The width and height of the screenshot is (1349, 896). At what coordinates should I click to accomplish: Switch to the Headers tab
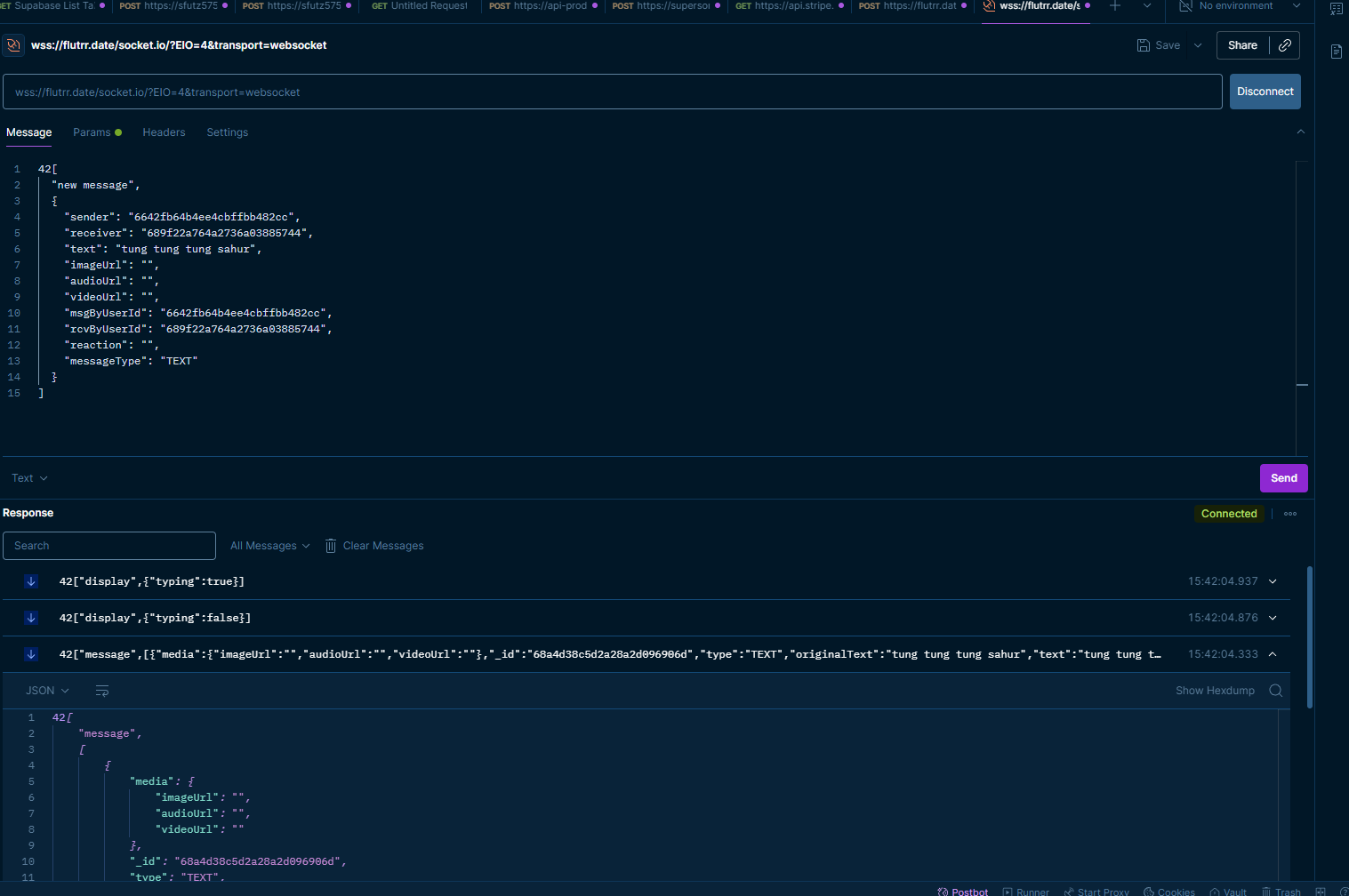(165, 132)
